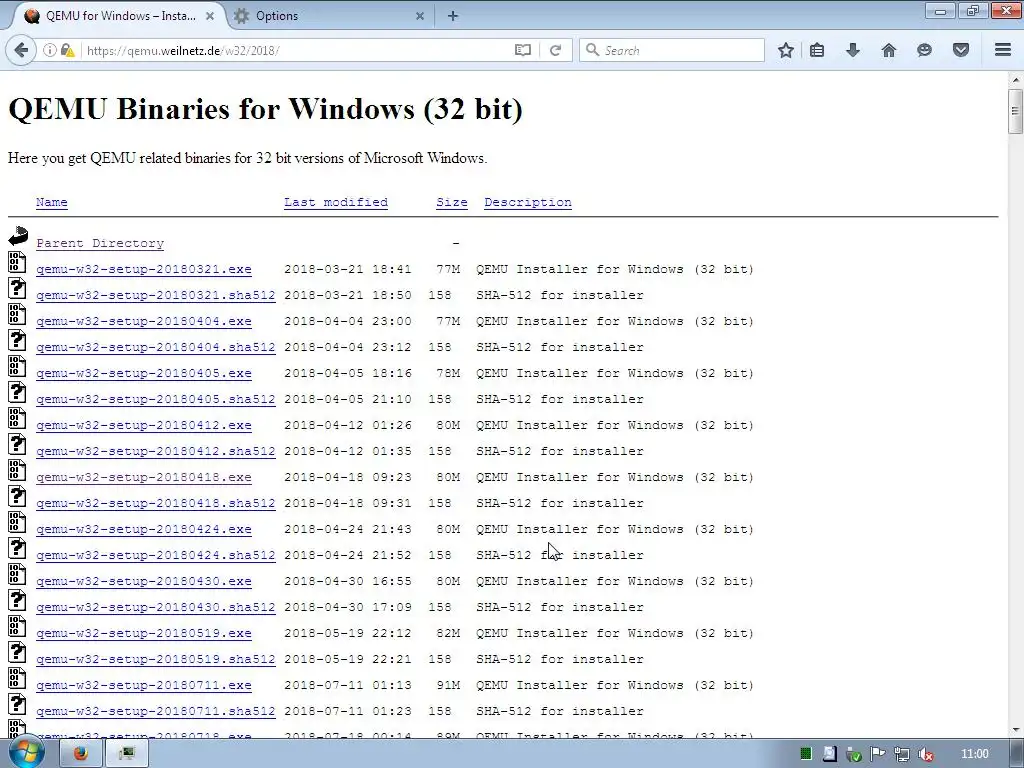This screenshot has height=768, width=1024.
Task: Download qemu-w32-setup-20180418.exe
Action: (x=144, y=477)
